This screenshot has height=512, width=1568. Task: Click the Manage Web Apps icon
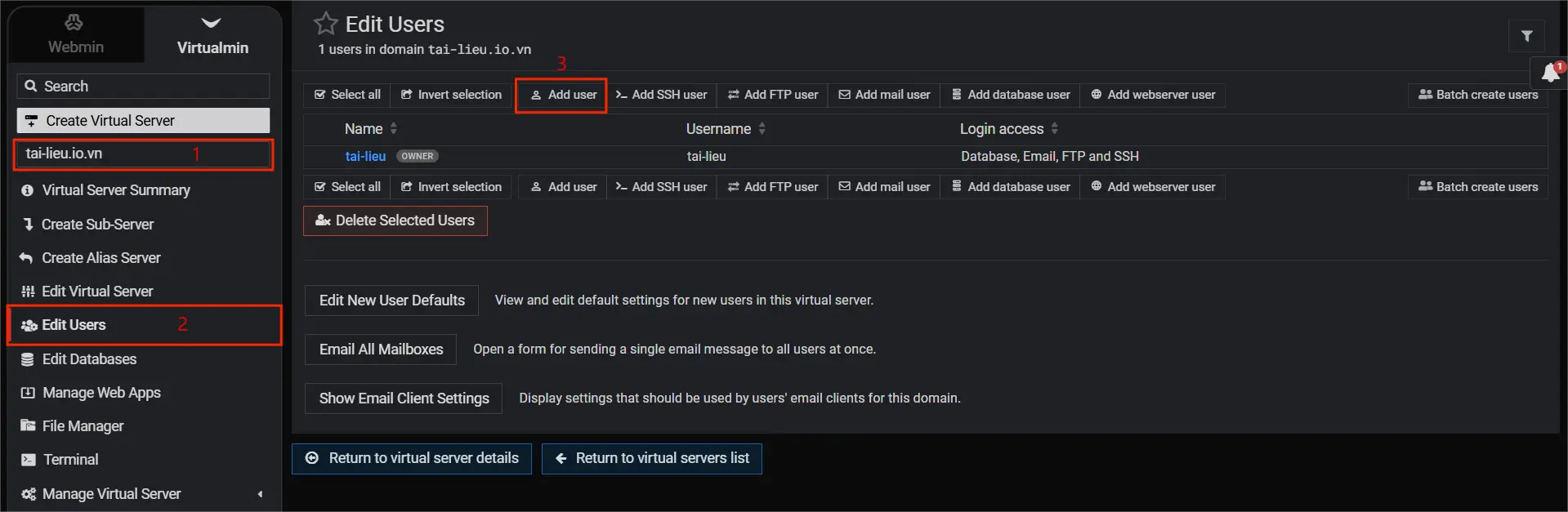pos(28,393)
